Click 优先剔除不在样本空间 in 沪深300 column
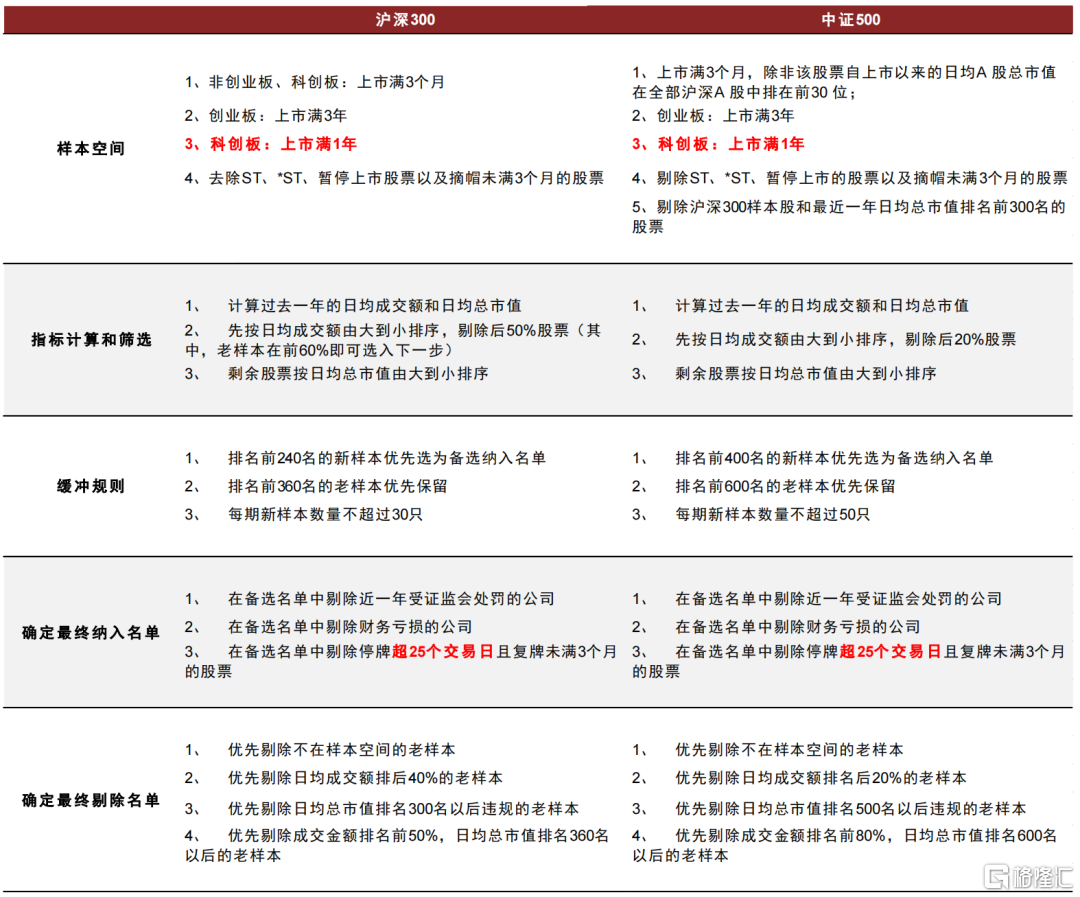The image size is (1080, 897). pyautogui.click(x=320, y=750)
